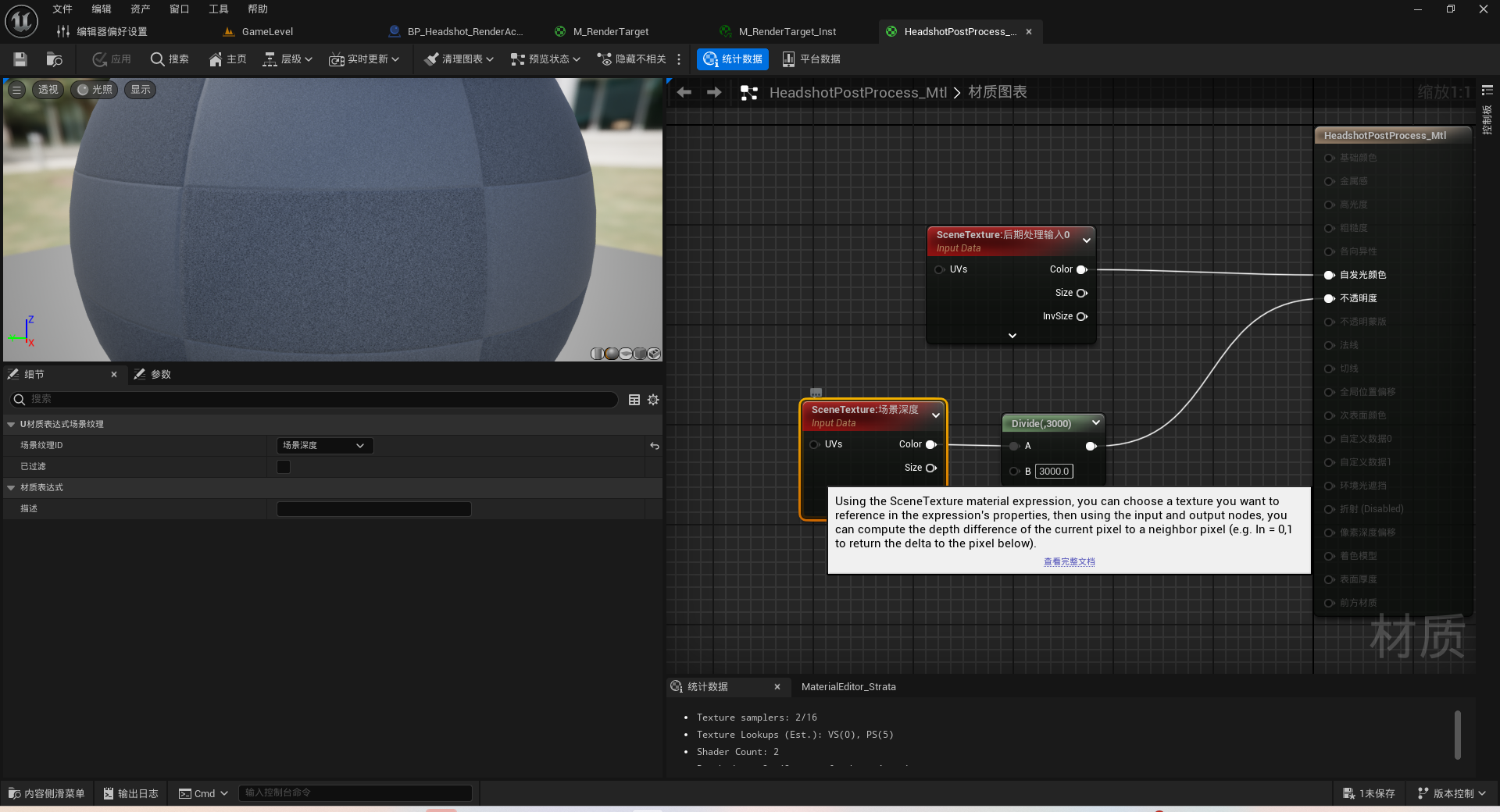Open the 文件 file menu

coord(62,9)
